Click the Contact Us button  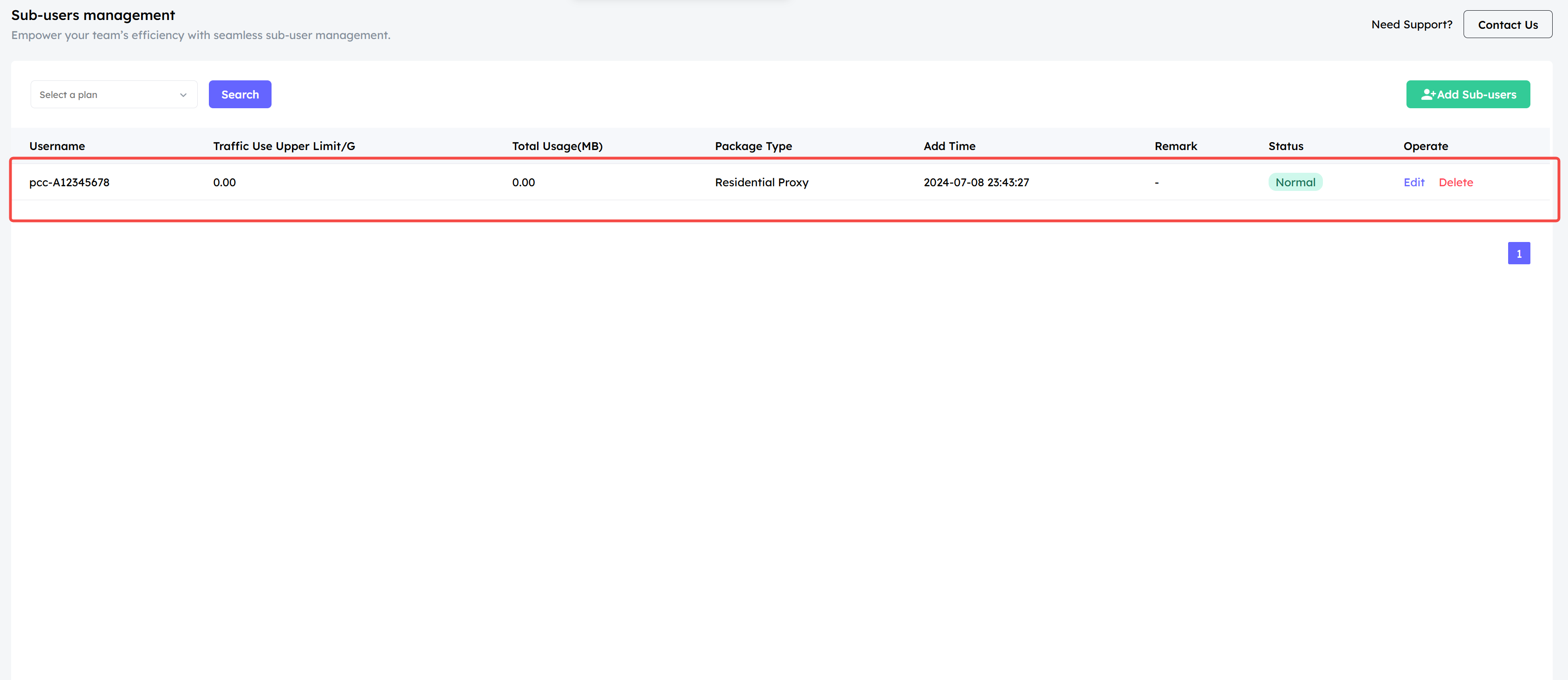[1508, 24]
